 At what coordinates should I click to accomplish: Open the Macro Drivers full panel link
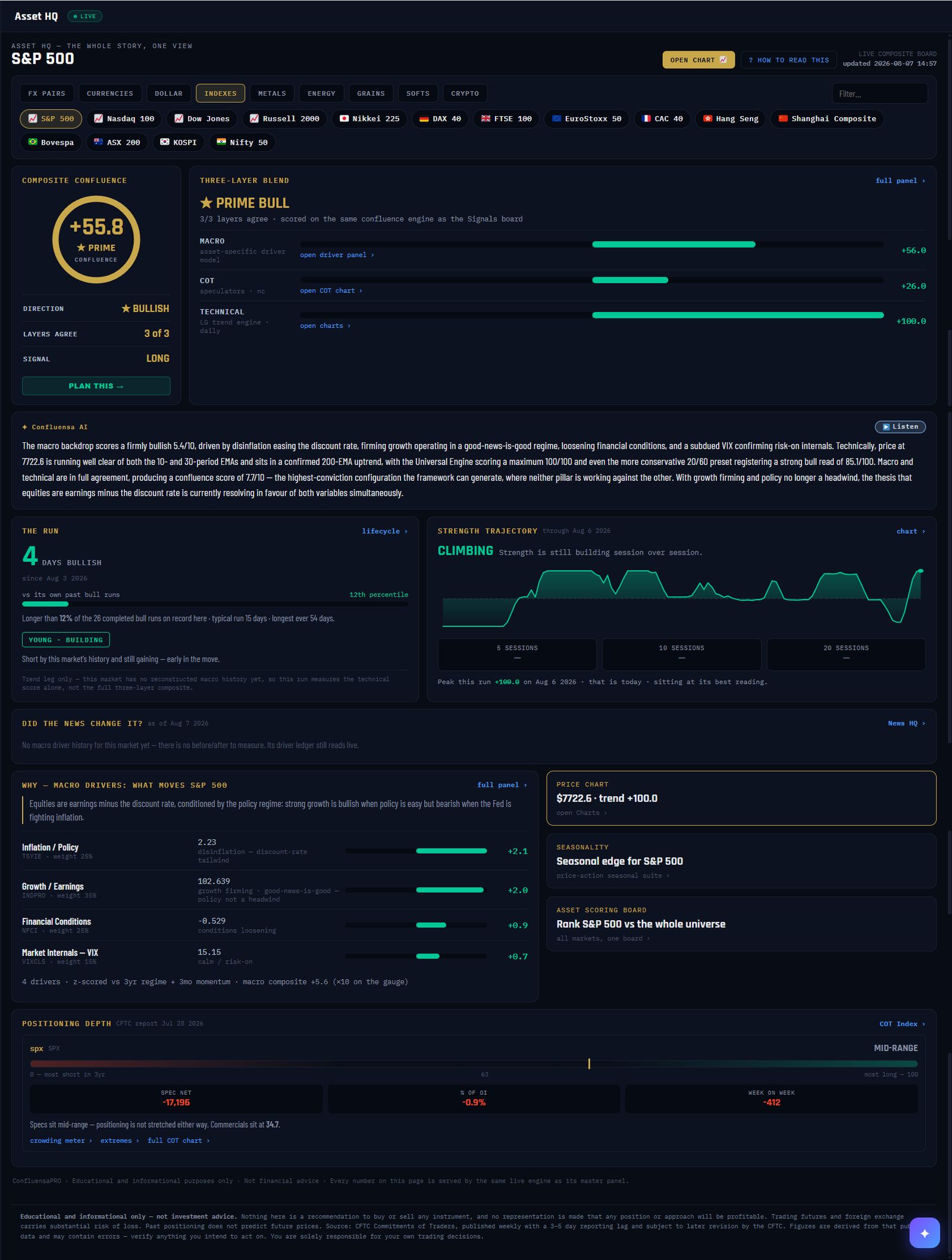pos(502,785)
